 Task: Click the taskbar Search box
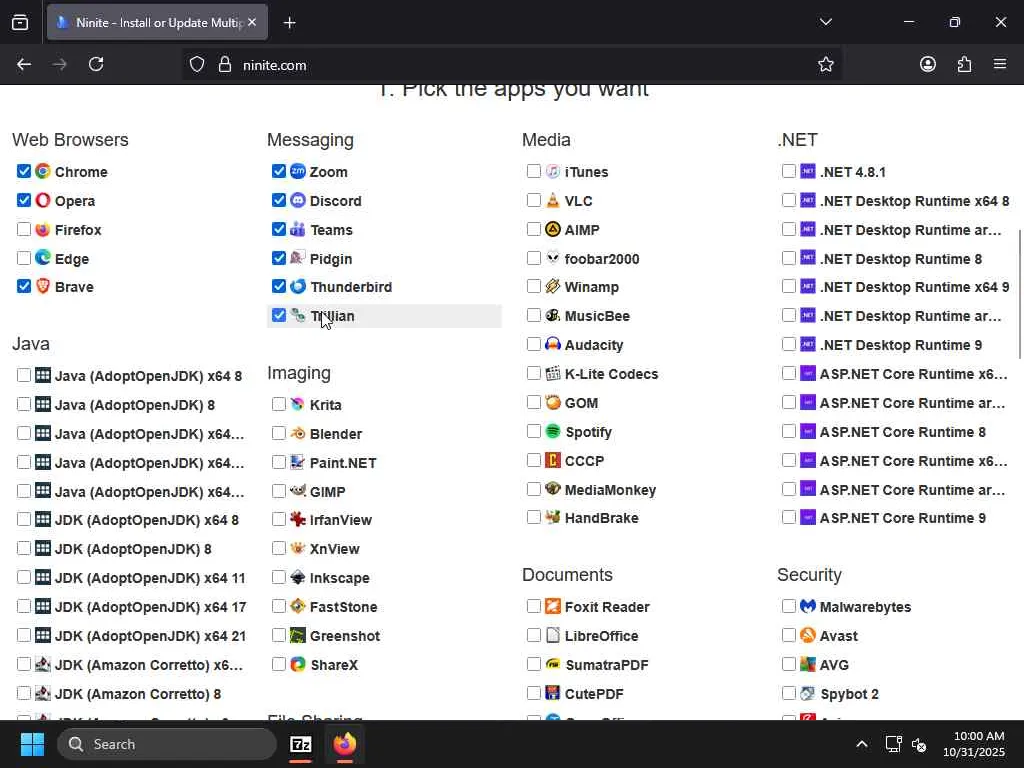(167, 744)
